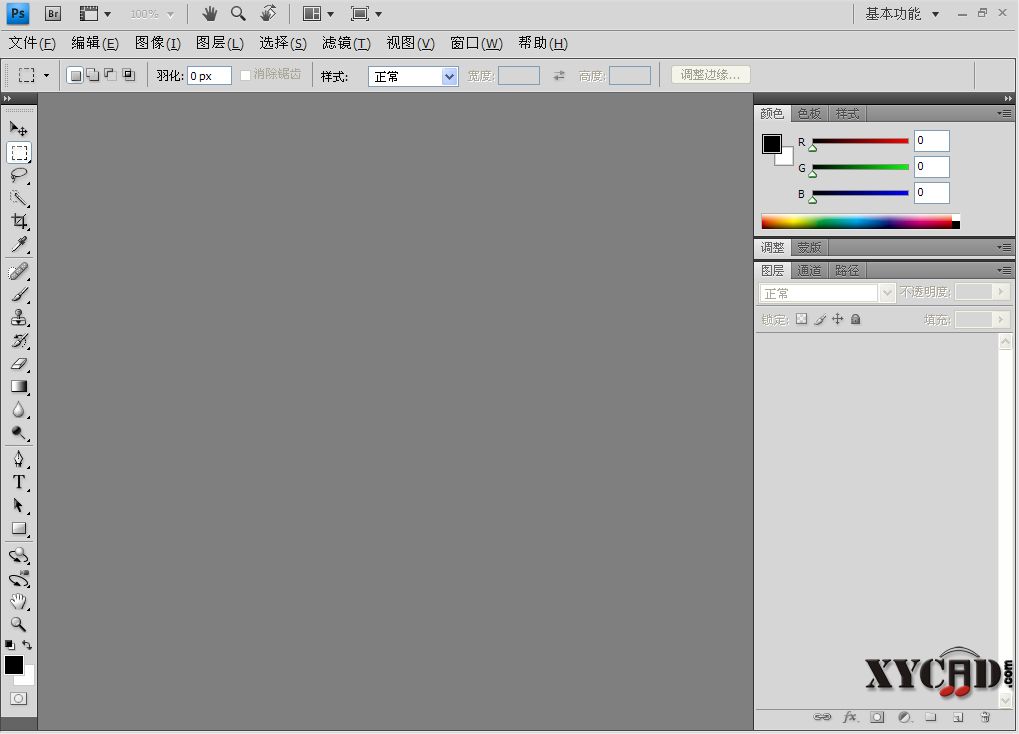Select the 3D Rotate tool

pos(19,555)
